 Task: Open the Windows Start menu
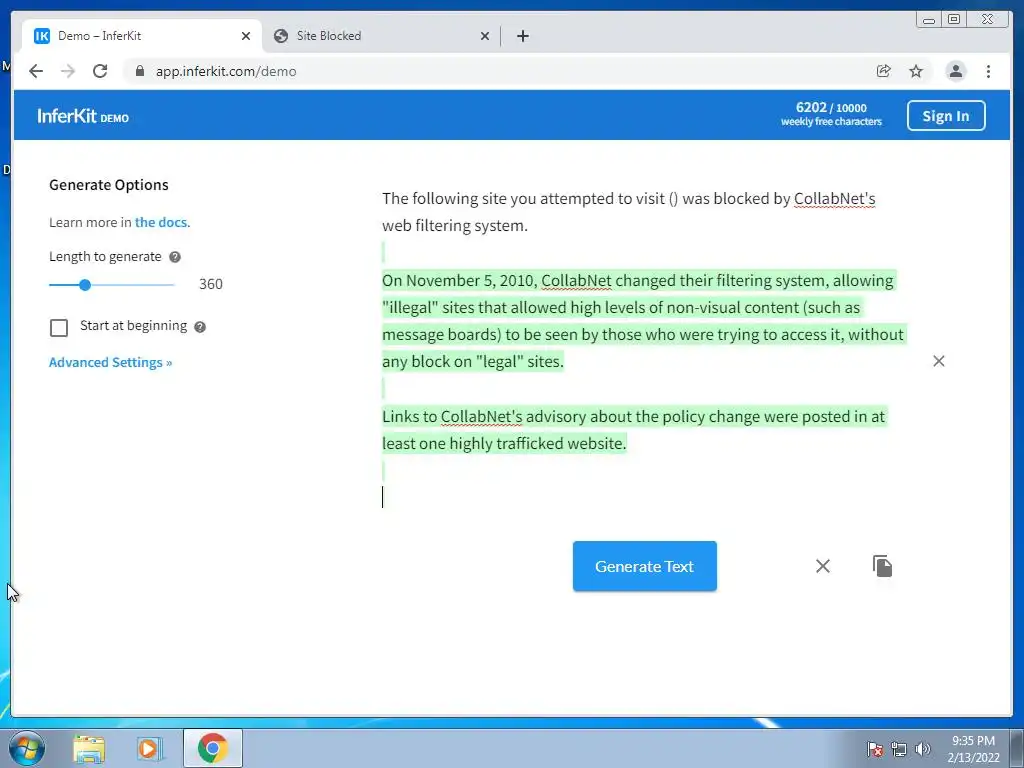pos(27,748)
